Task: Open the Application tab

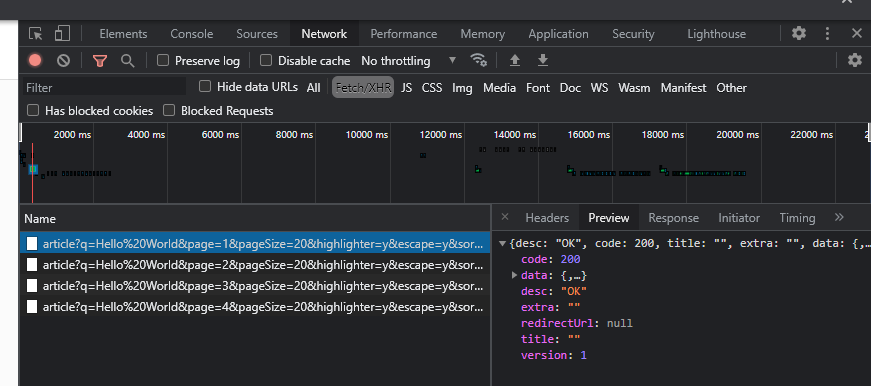Action: coord(558,34)
